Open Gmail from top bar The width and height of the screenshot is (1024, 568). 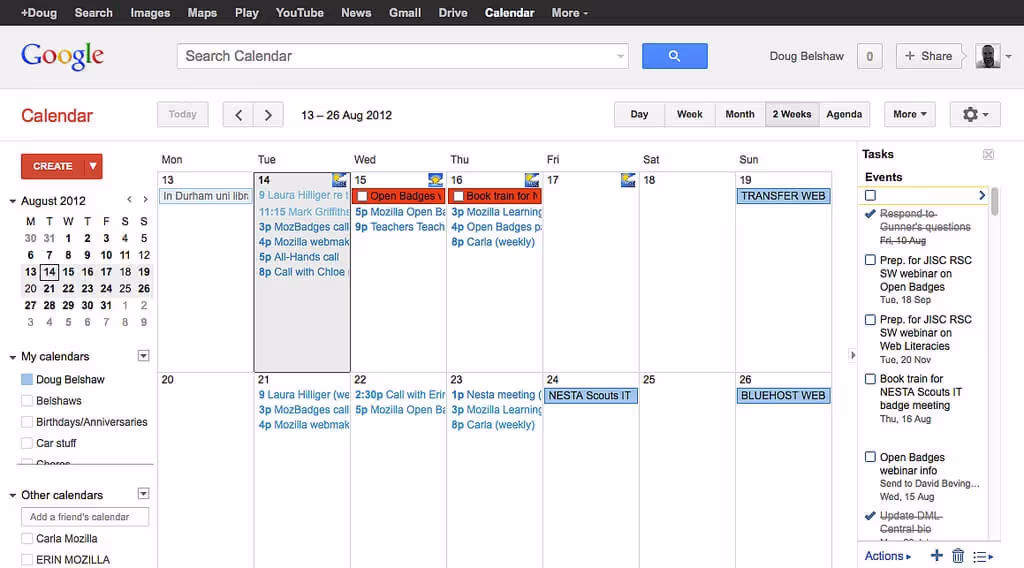click(x=405, y=12)
